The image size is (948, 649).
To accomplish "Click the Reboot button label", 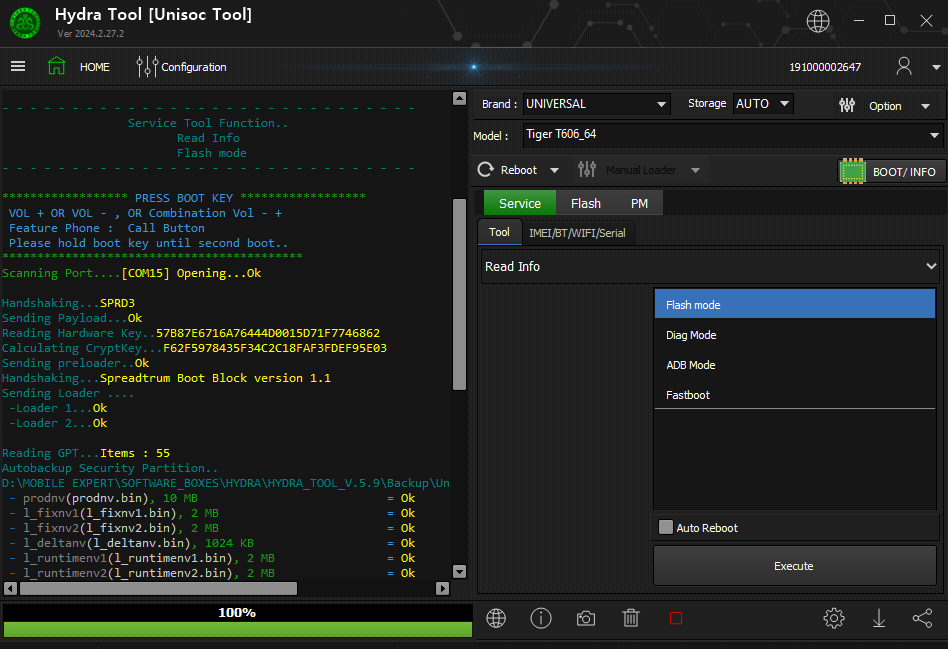I will point(519,170).
